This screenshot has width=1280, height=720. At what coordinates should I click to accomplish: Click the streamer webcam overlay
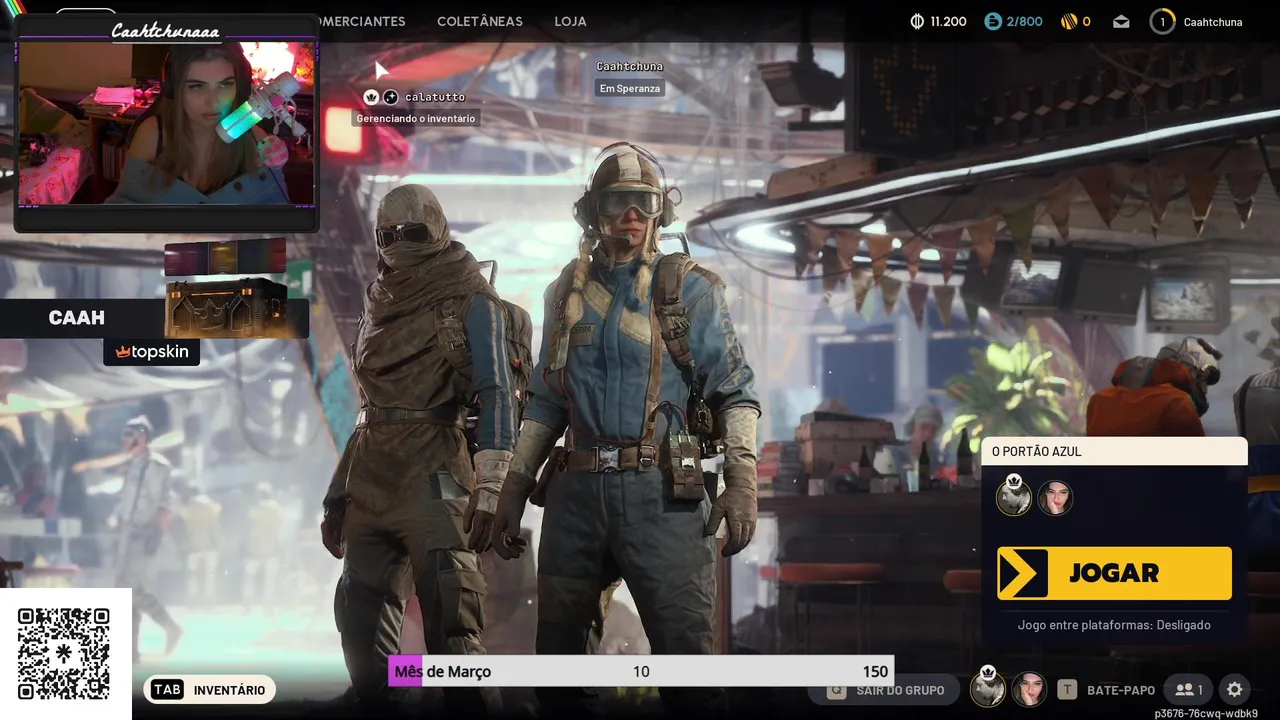pos(167,123)
